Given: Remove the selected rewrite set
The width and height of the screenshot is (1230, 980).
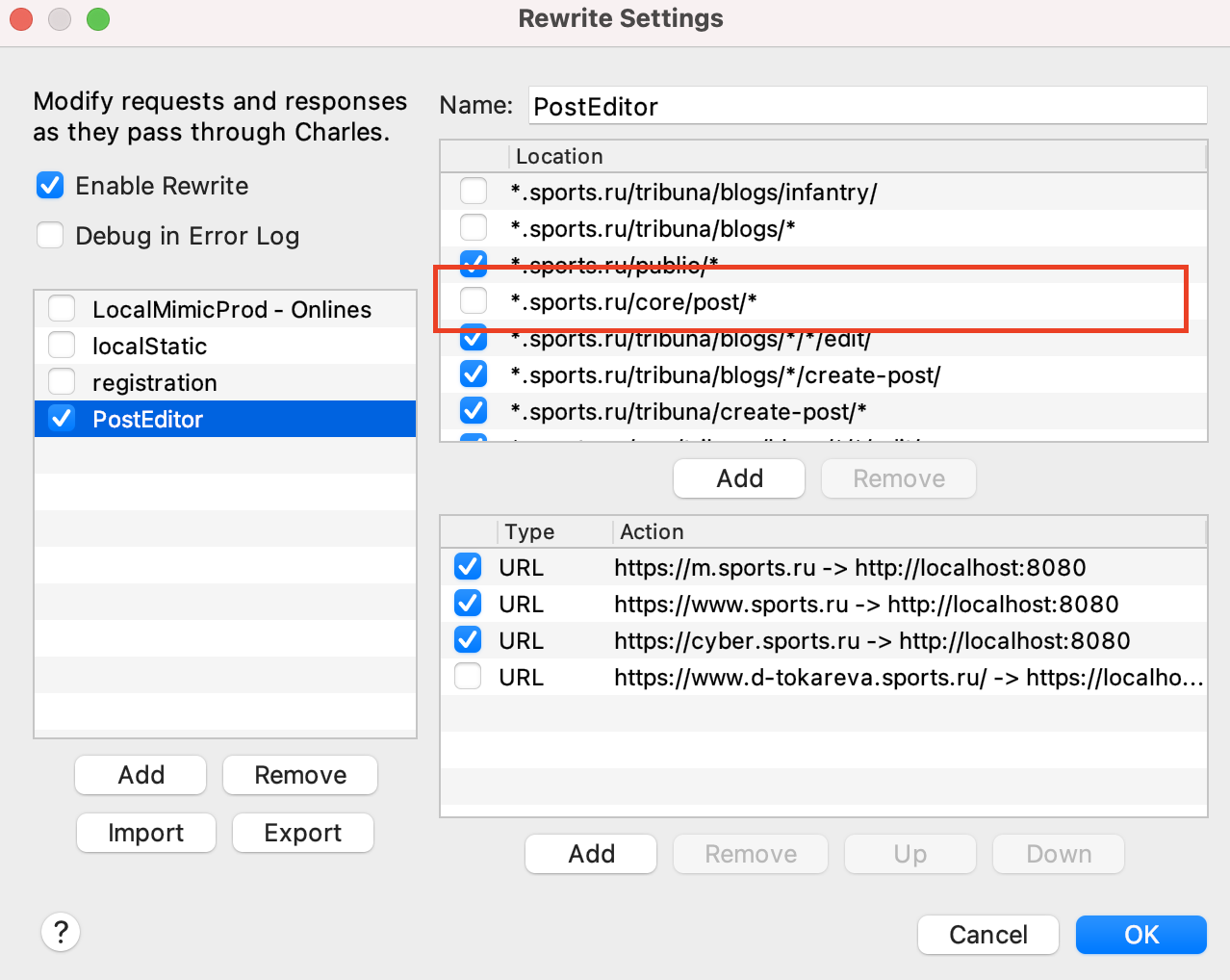Looking at the screenshot, I should point(299,775).
